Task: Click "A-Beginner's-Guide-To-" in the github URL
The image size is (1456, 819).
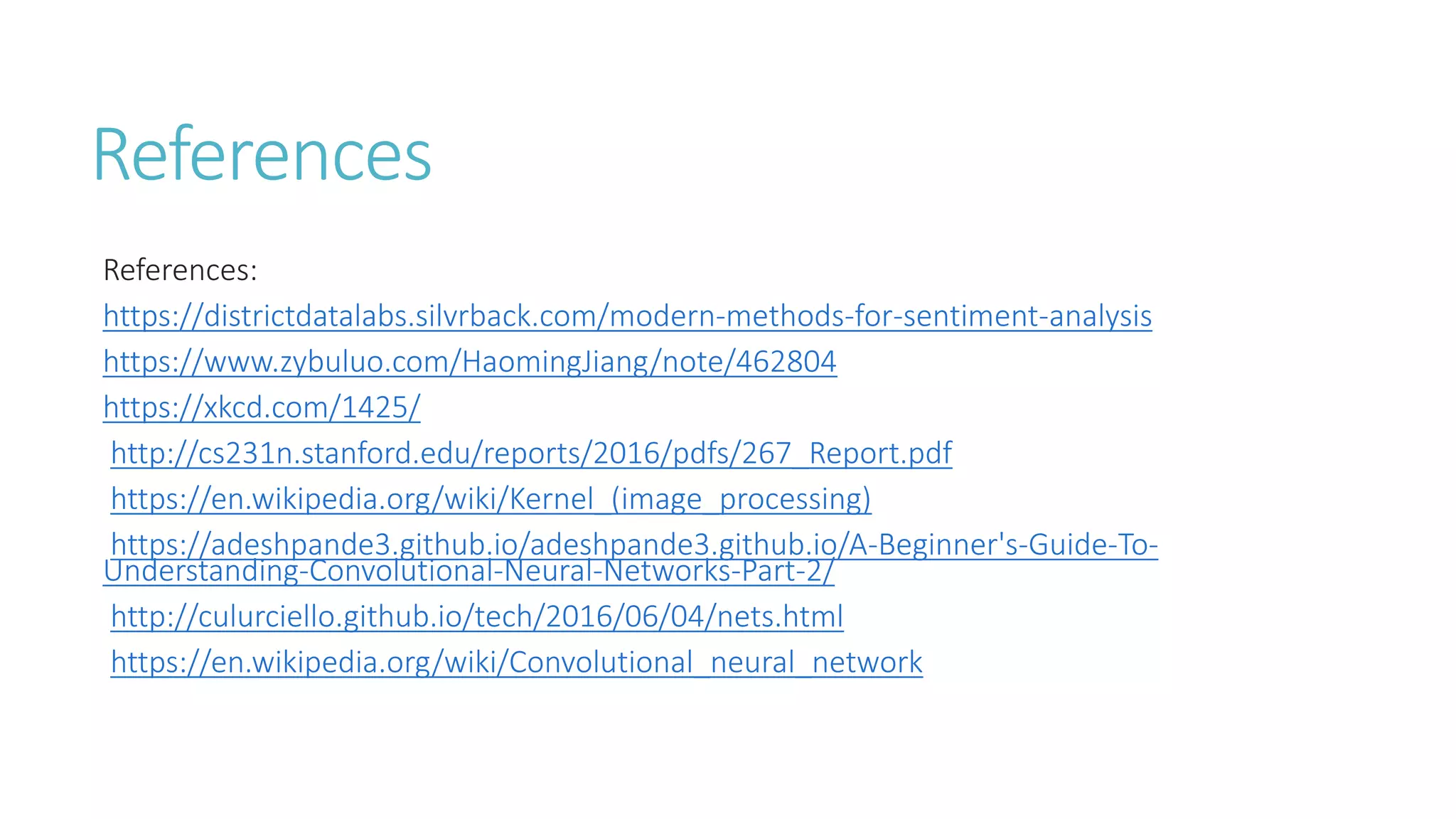Action: tap(1004, 545)
